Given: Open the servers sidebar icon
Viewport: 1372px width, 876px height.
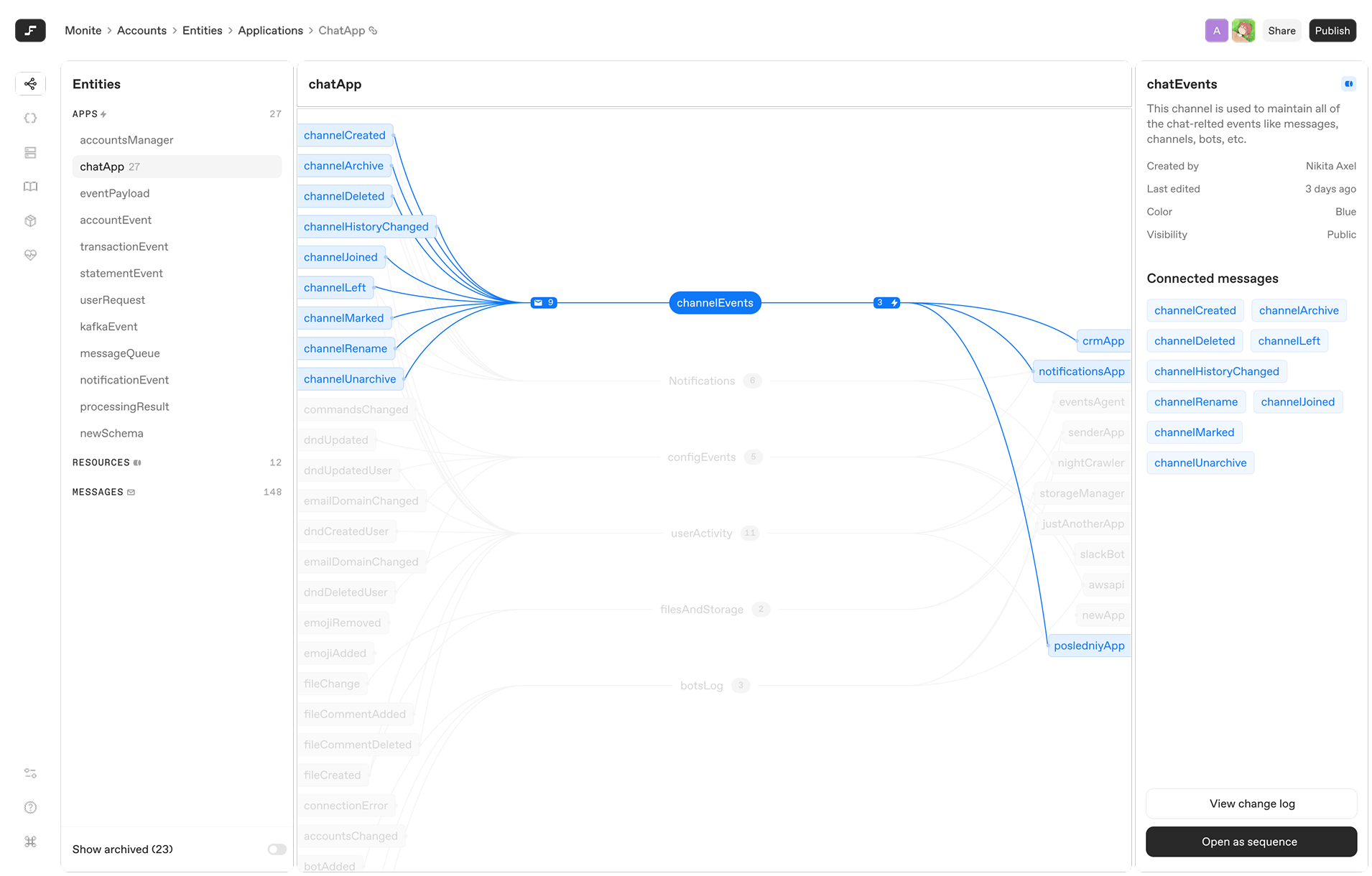Looking at the screenshot, I should coord(30,152).
